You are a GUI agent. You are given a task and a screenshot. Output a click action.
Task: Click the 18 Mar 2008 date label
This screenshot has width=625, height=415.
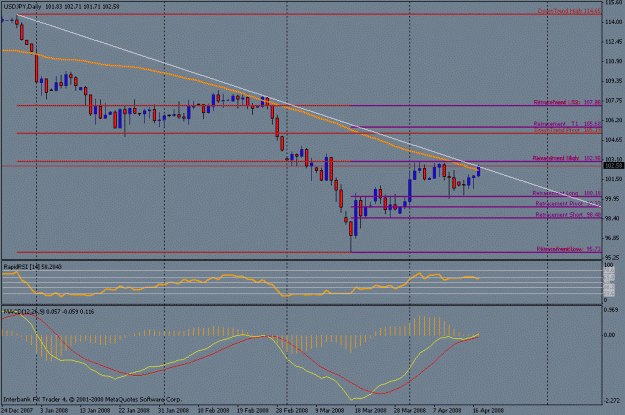tap(371, 410)
